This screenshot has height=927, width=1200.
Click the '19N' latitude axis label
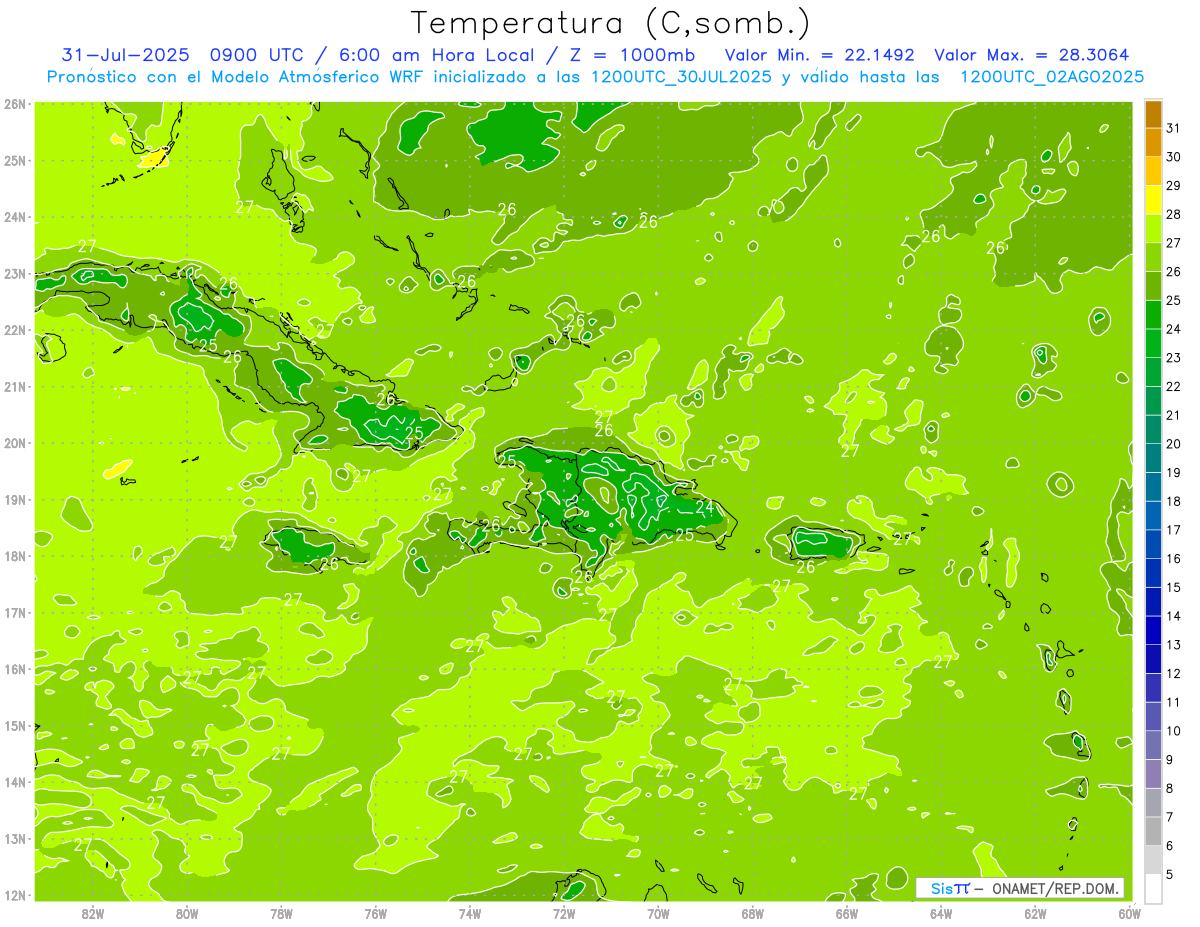(14, 500)
